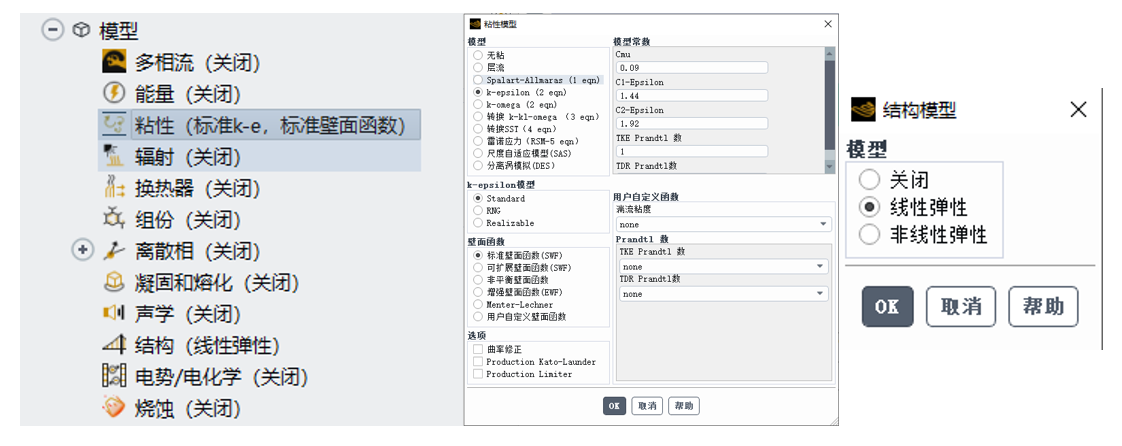The image size is (1122, 446).
Task: Click the Multiphase (多相流) model icon
Action: (114, 62)
